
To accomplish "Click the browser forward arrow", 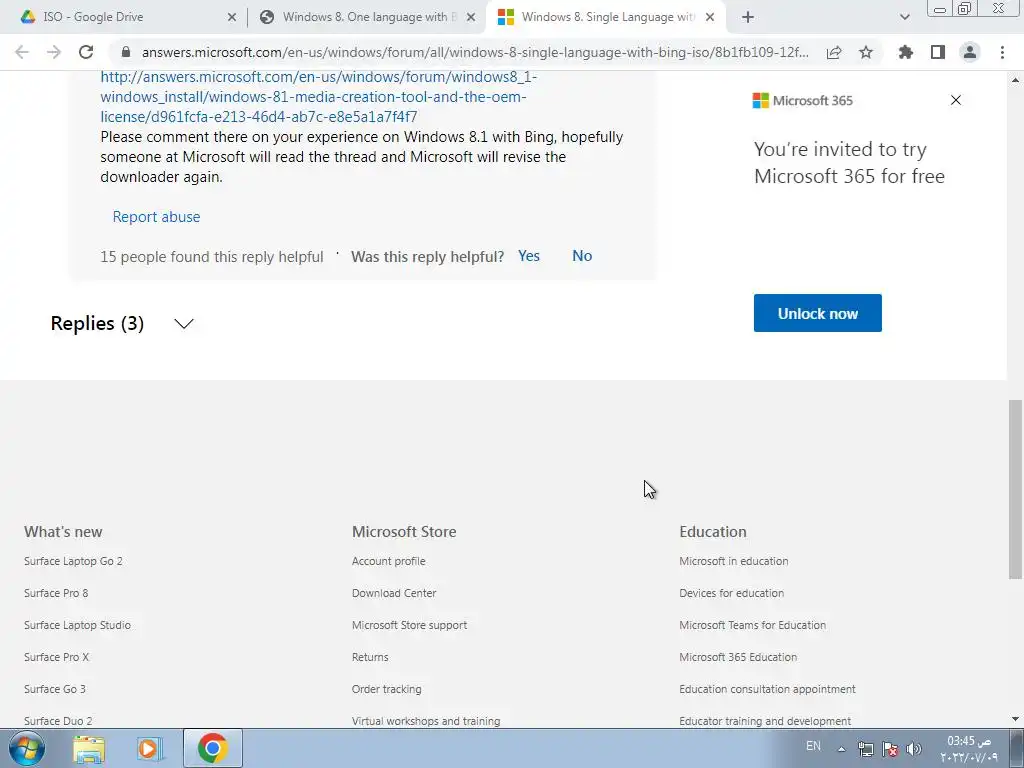I will (54, 52).
